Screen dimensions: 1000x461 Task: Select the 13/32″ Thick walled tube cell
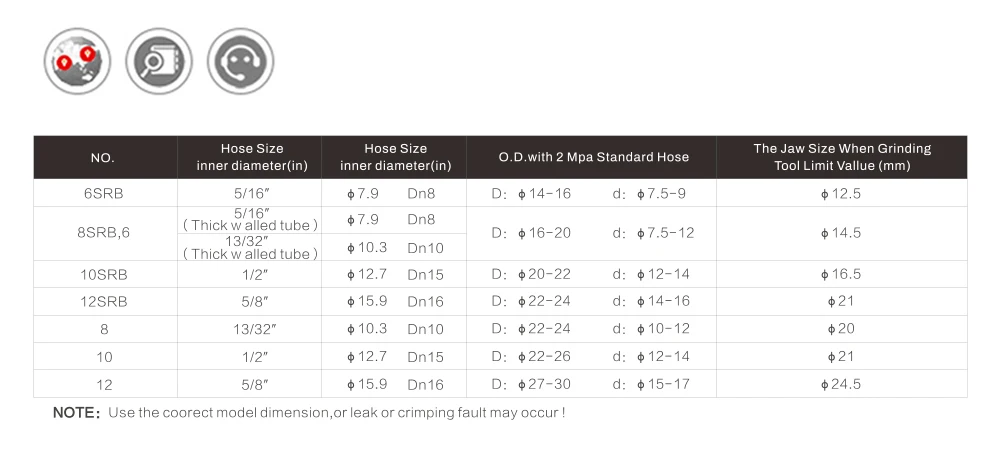249,247
